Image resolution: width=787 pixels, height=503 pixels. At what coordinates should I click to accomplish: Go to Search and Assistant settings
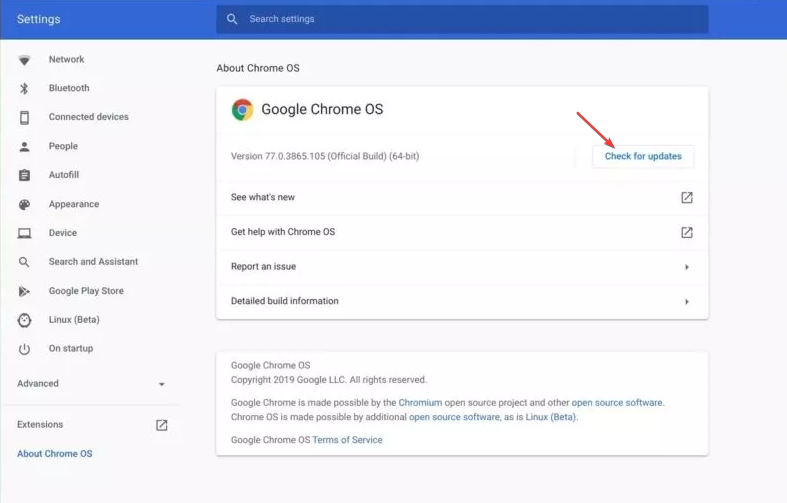[93, 262]
